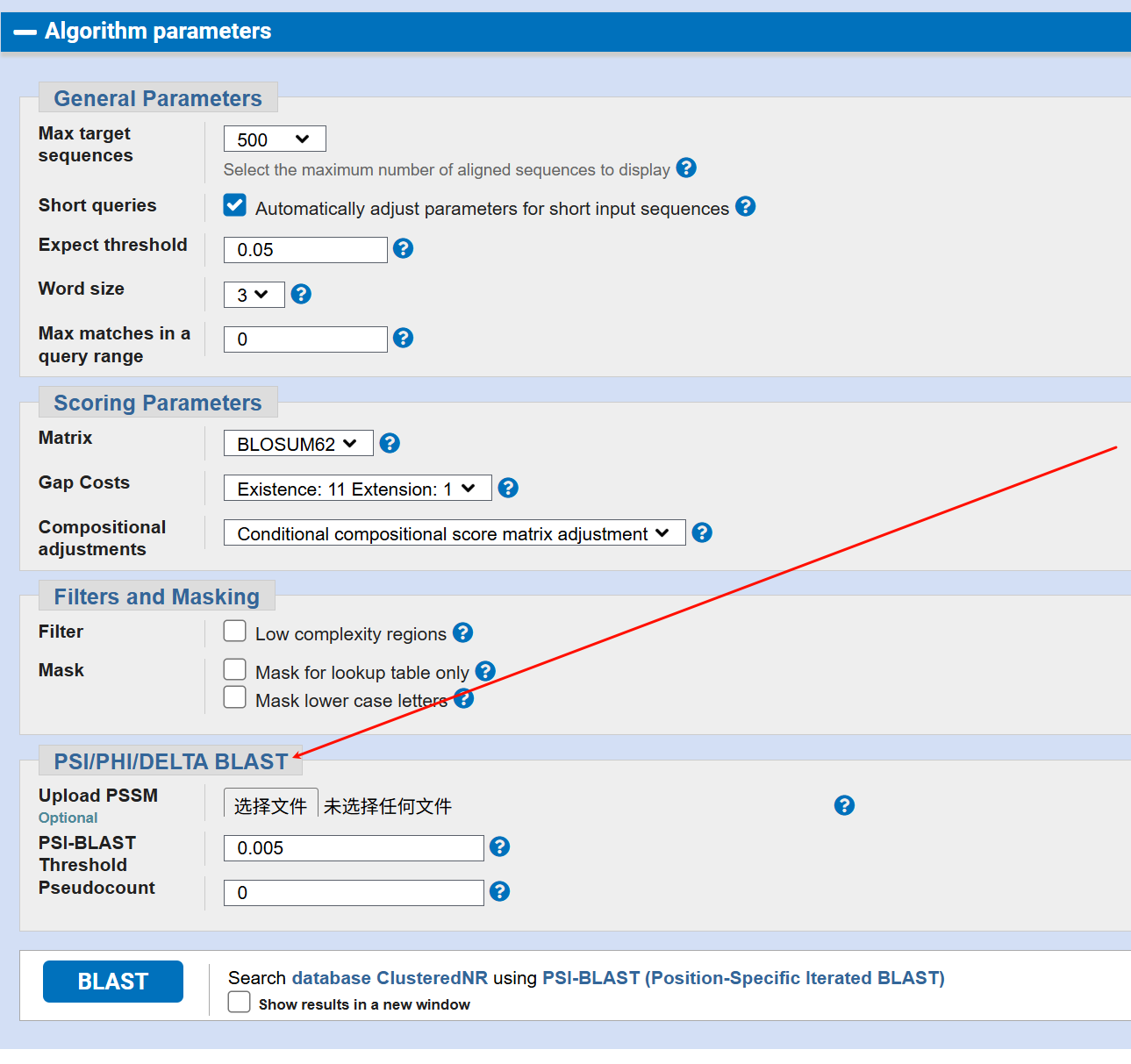Open help for Short queries option

tap(746, 206)
